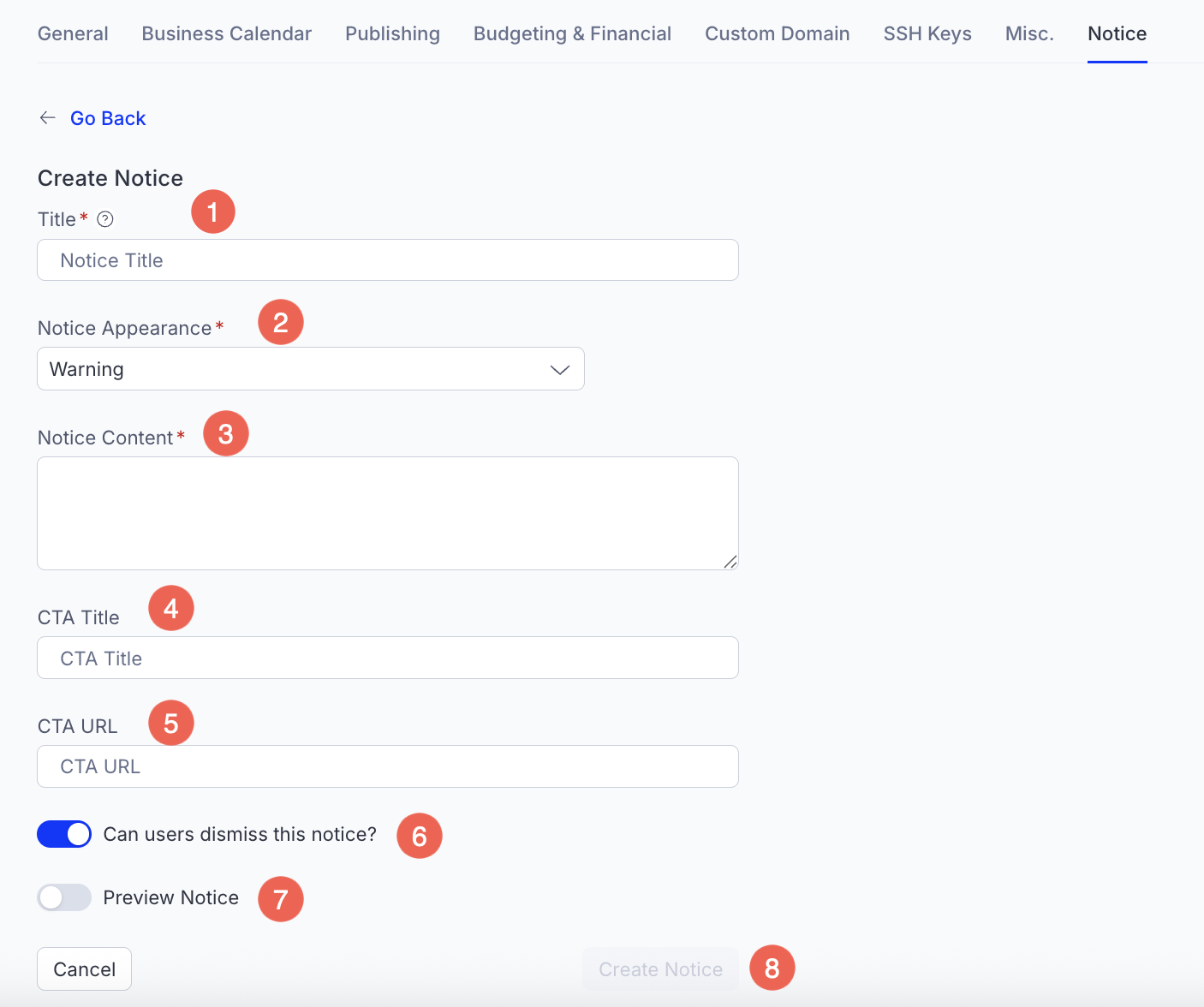Click the Create Notice button
Viewport: 1204px width, 1007px height.
point(660,969)
